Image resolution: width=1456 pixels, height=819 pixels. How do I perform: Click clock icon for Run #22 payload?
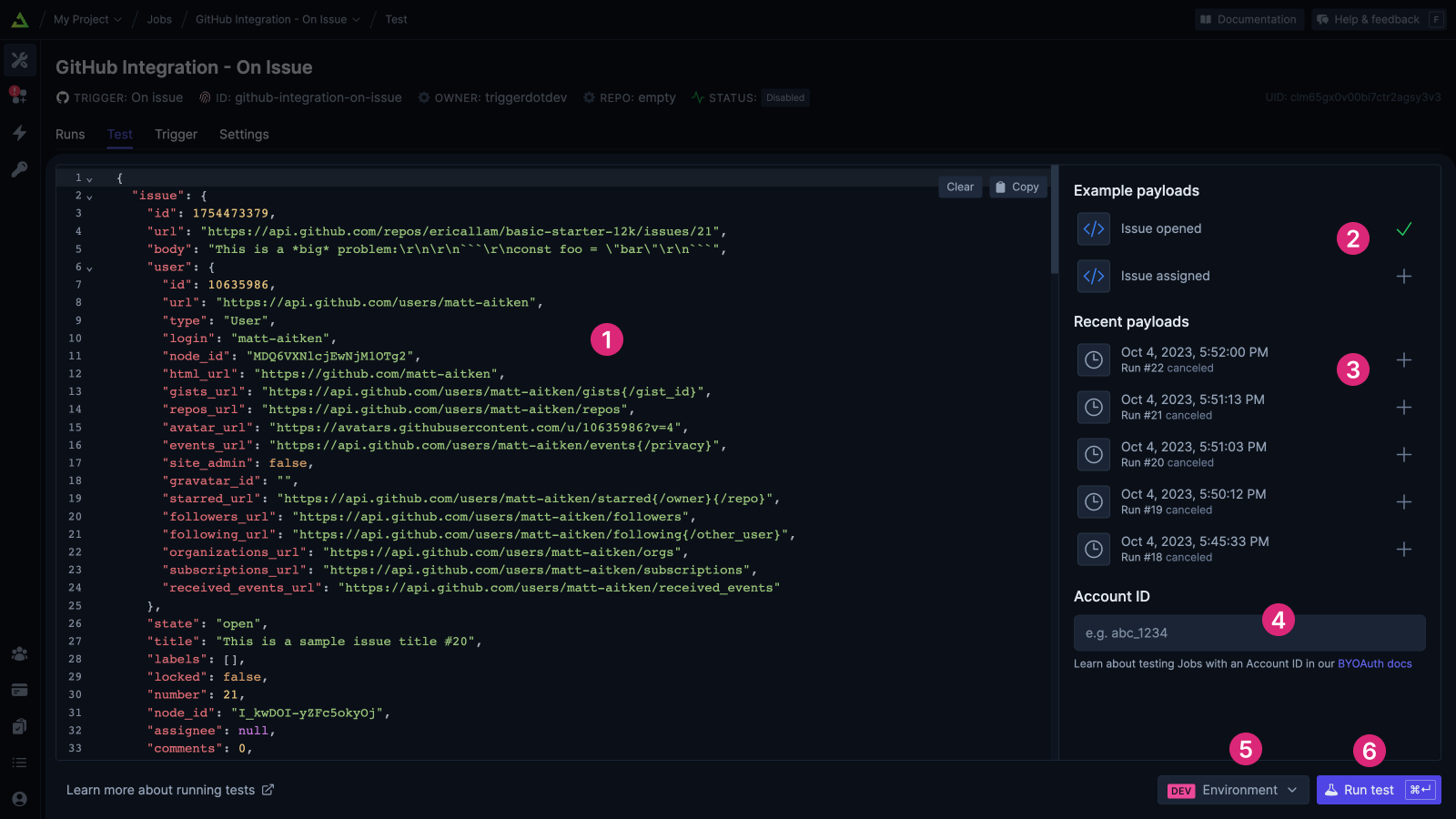point(1094,359)
